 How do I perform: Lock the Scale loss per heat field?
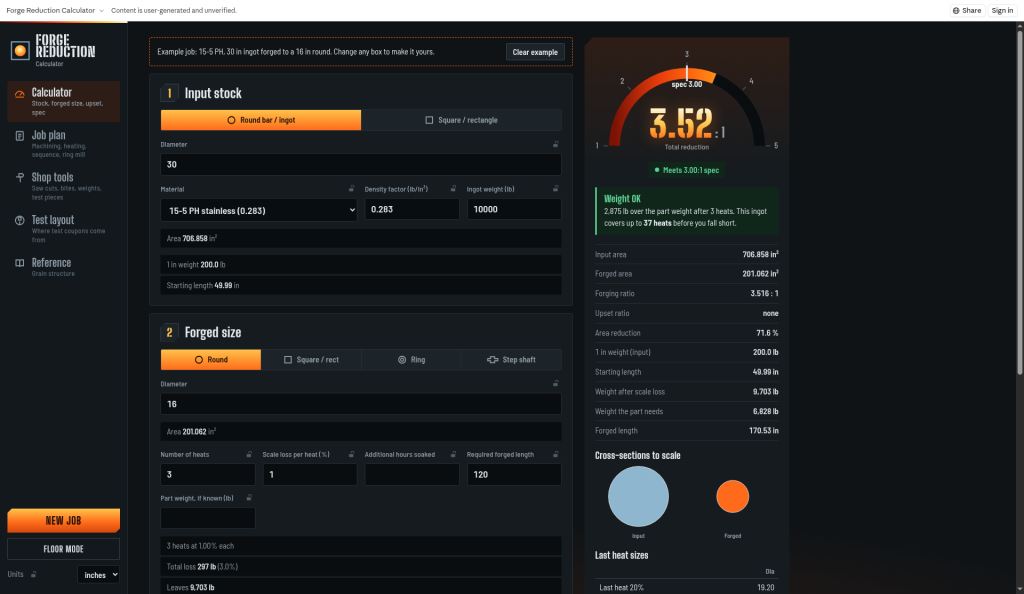[351, 454]
